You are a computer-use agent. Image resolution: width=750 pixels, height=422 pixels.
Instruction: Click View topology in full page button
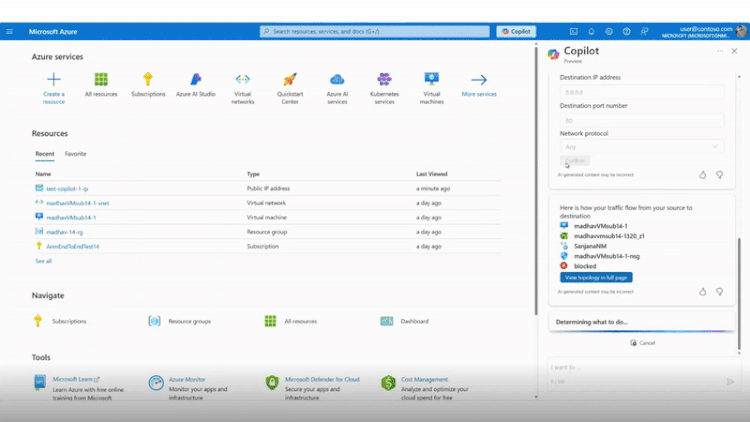pyautogui.click(x=596, y=278)
